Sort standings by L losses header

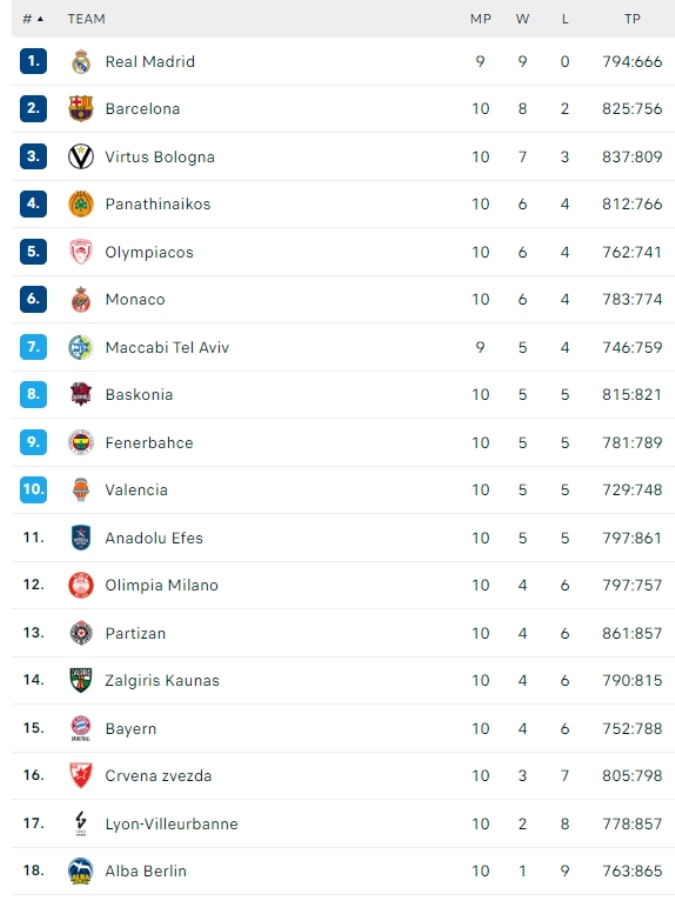[565, 19]
